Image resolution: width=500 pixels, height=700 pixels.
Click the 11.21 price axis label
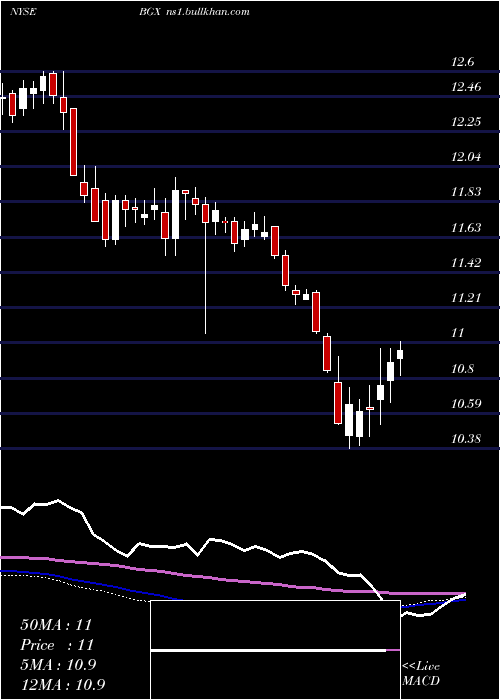466,298
